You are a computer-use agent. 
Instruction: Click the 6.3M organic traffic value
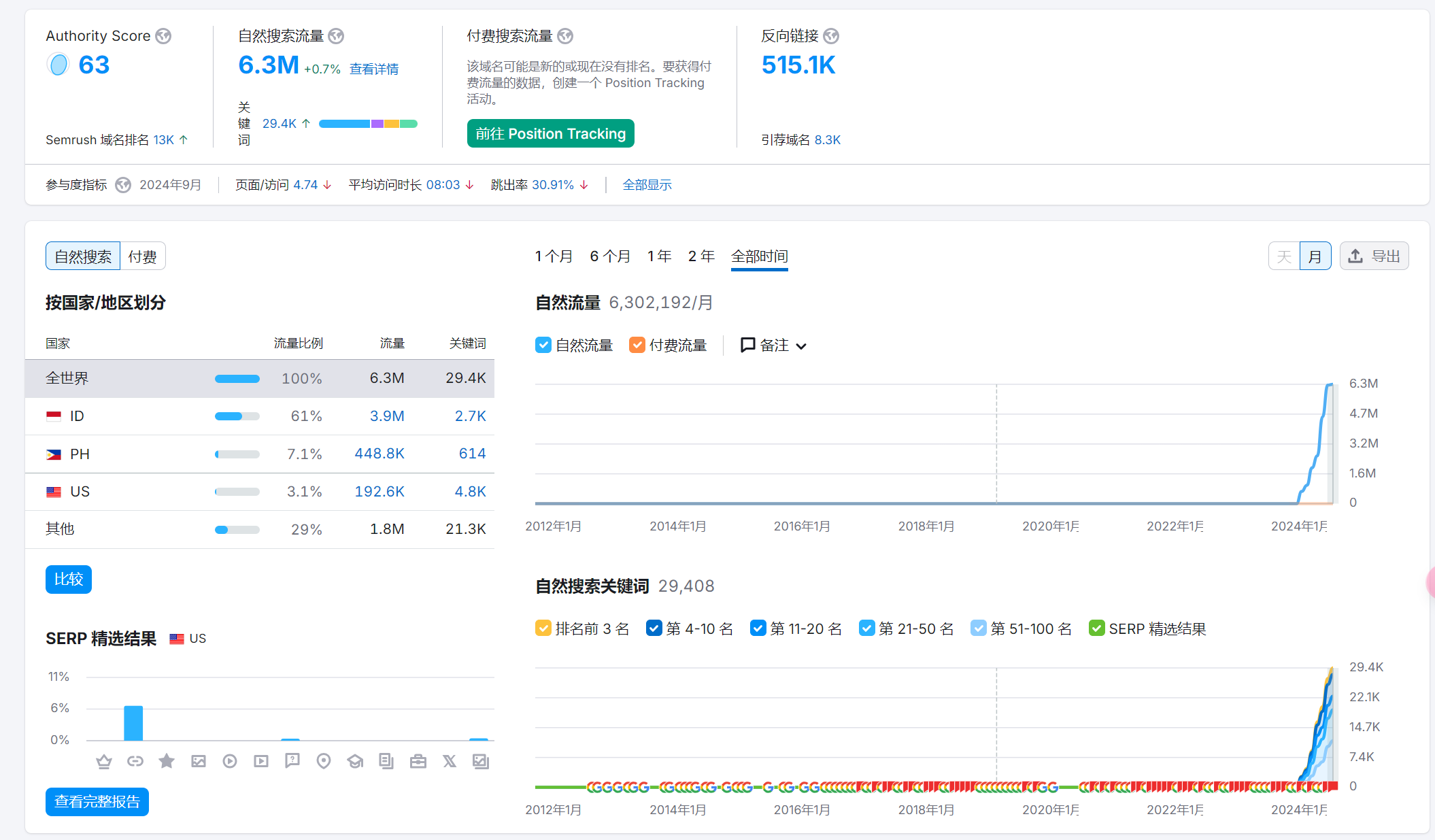coord(269,65)
